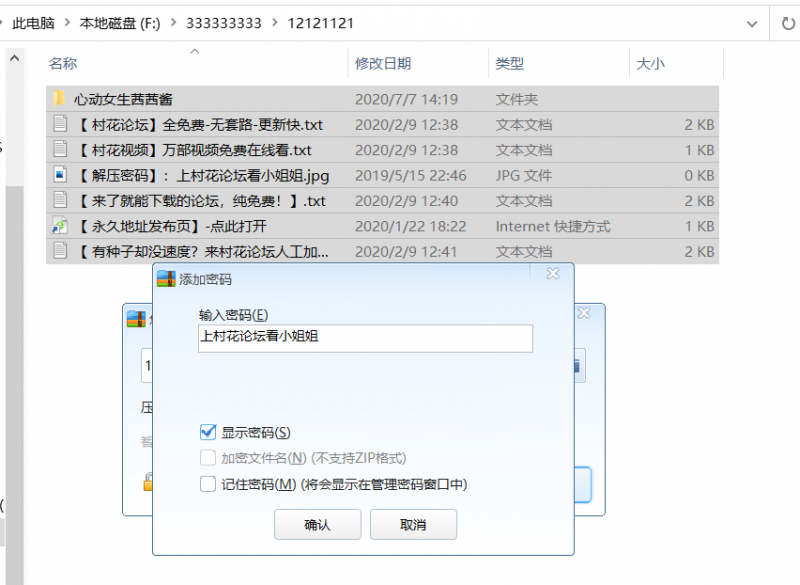Uncheck the 显示密码 checkbox
This screenshot has width=800, height=585.
[x=208, y=432]
